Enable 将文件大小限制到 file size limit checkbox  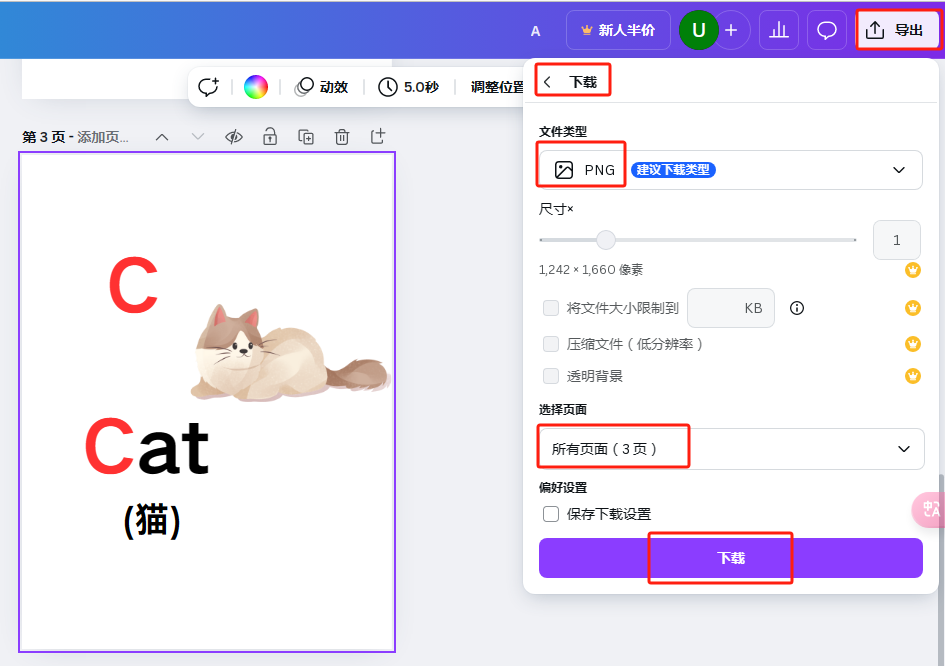[x=551, y=308]
